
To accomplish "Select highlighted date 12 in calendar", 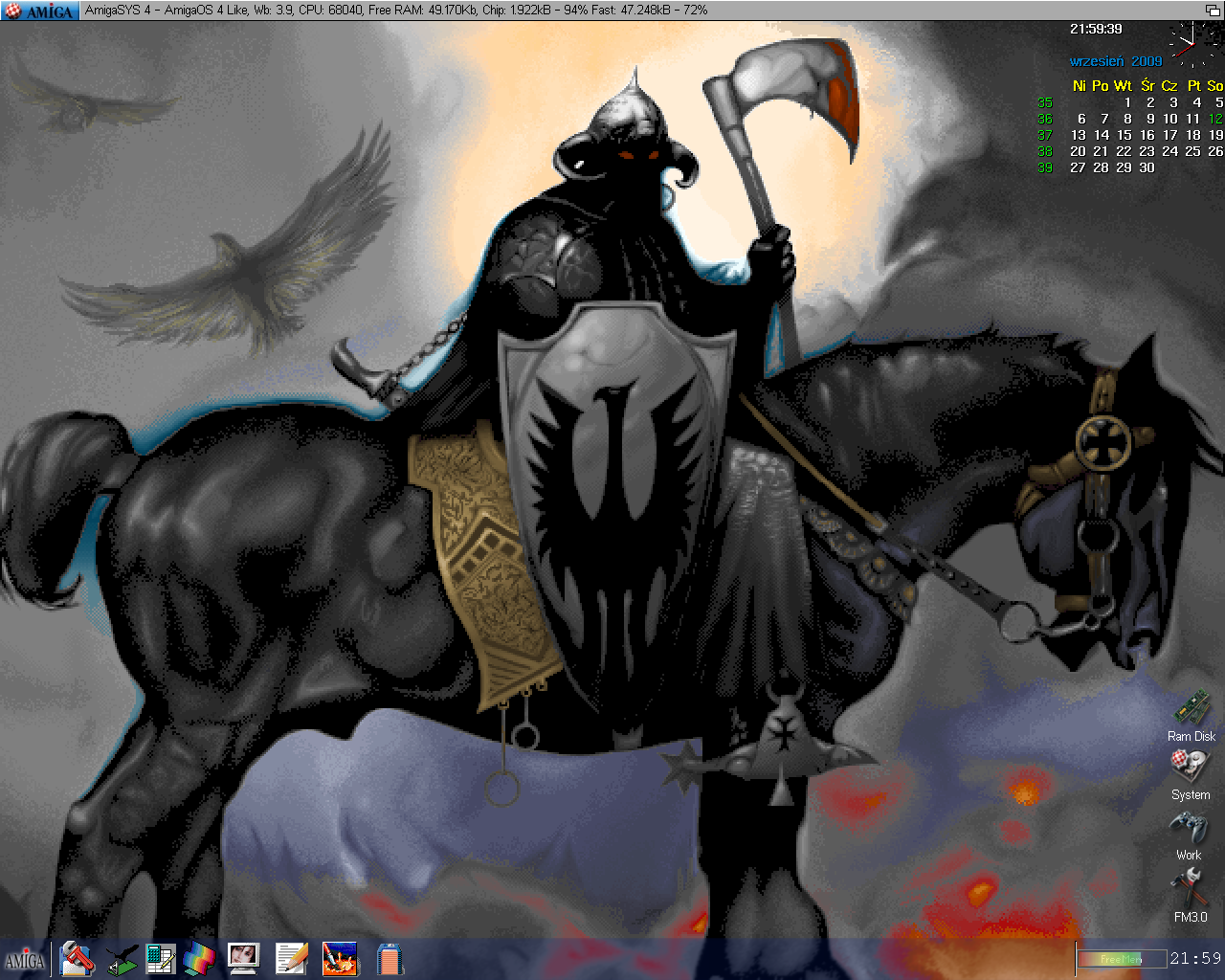I will pyautogui.click(x=1215, y=119).
